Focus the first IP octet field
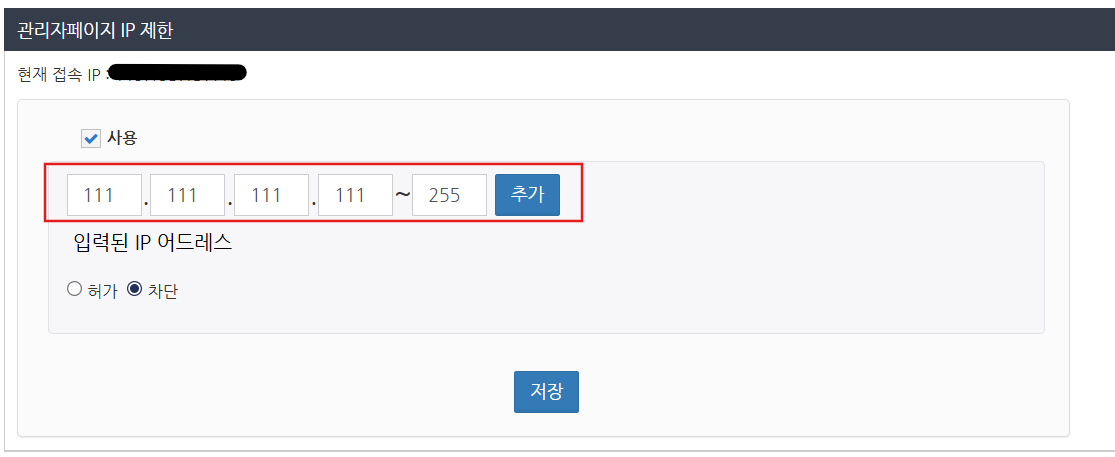The width and height of the screenshot is (1115, 457). [104, 195]
